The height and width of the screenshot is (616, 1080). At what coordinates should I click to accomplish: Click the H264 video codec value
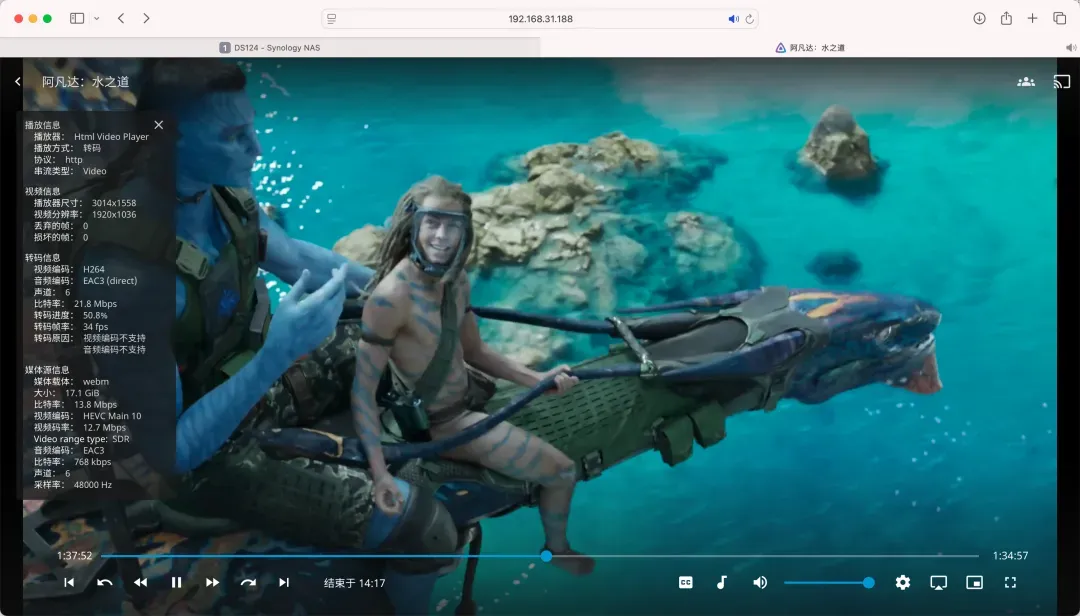pos(94,269)
